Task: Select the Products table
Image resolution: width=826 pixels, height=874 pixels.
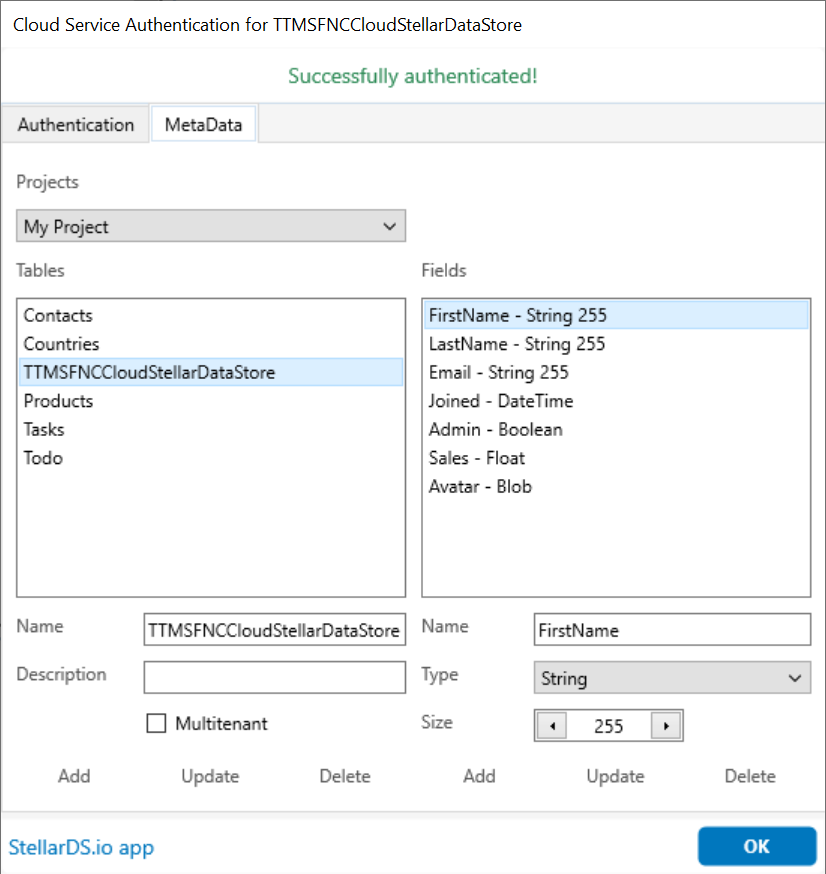Action: click(x=211, y=401)
